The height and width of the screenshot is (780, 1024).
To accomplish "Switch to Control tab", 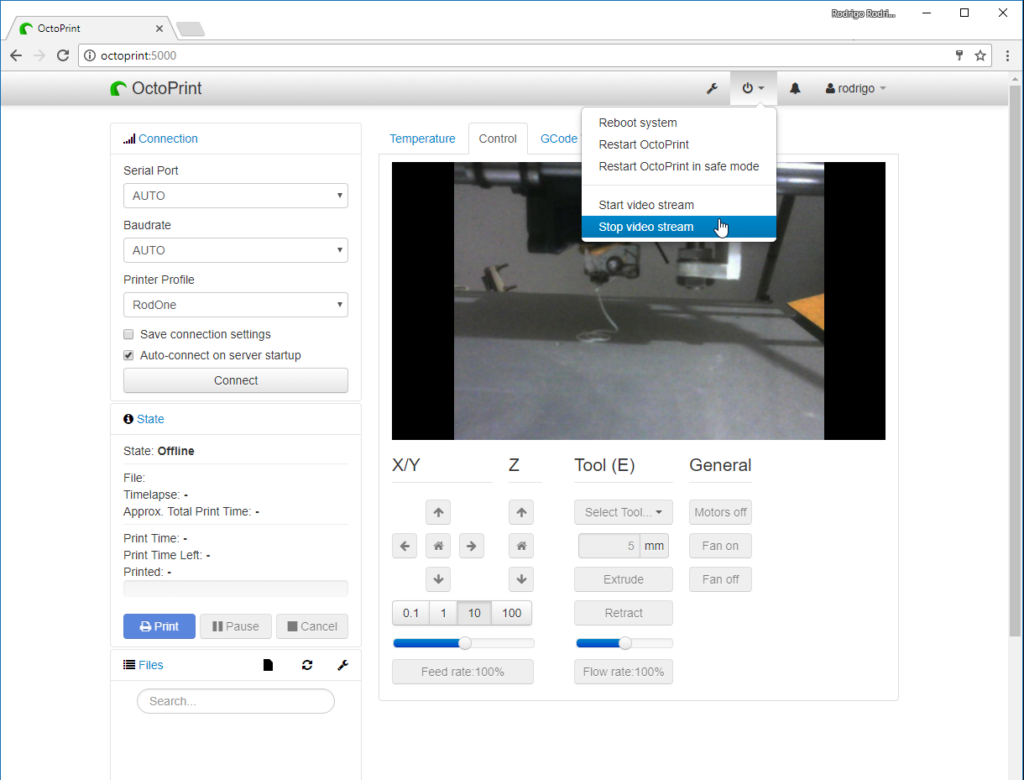I will click(498, 138).
